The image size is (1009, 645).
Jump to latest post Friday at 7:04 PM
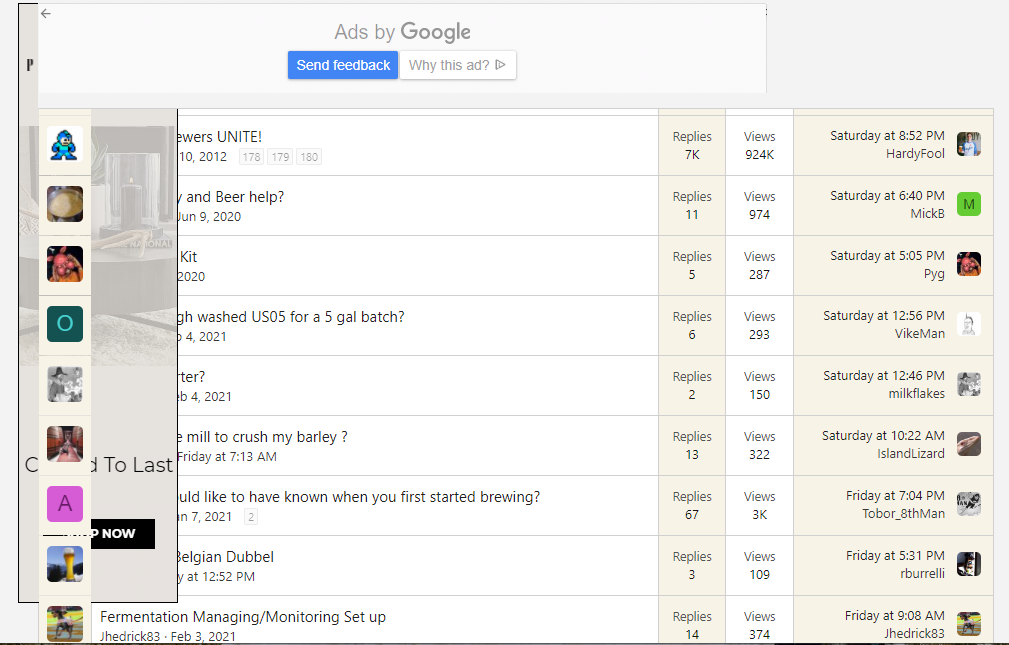click(x=895, y=496)
